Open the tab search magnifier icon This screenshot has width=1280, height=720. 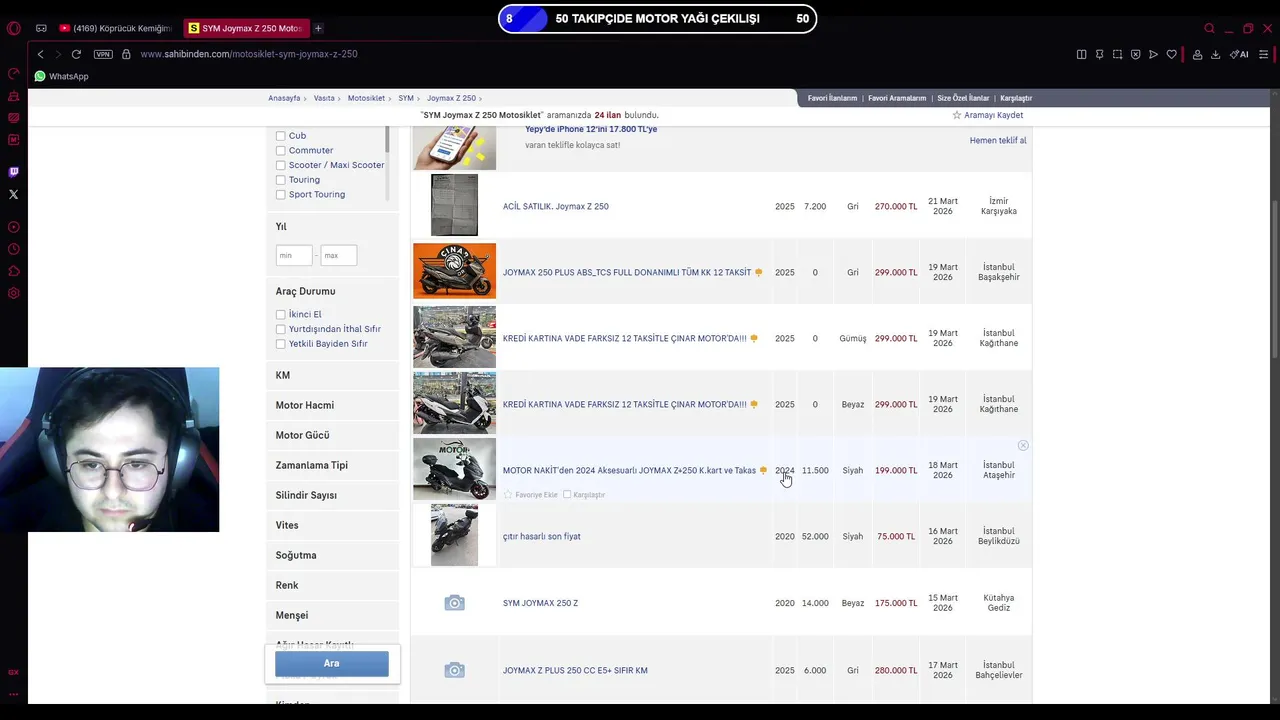(x=1209, y=28)
